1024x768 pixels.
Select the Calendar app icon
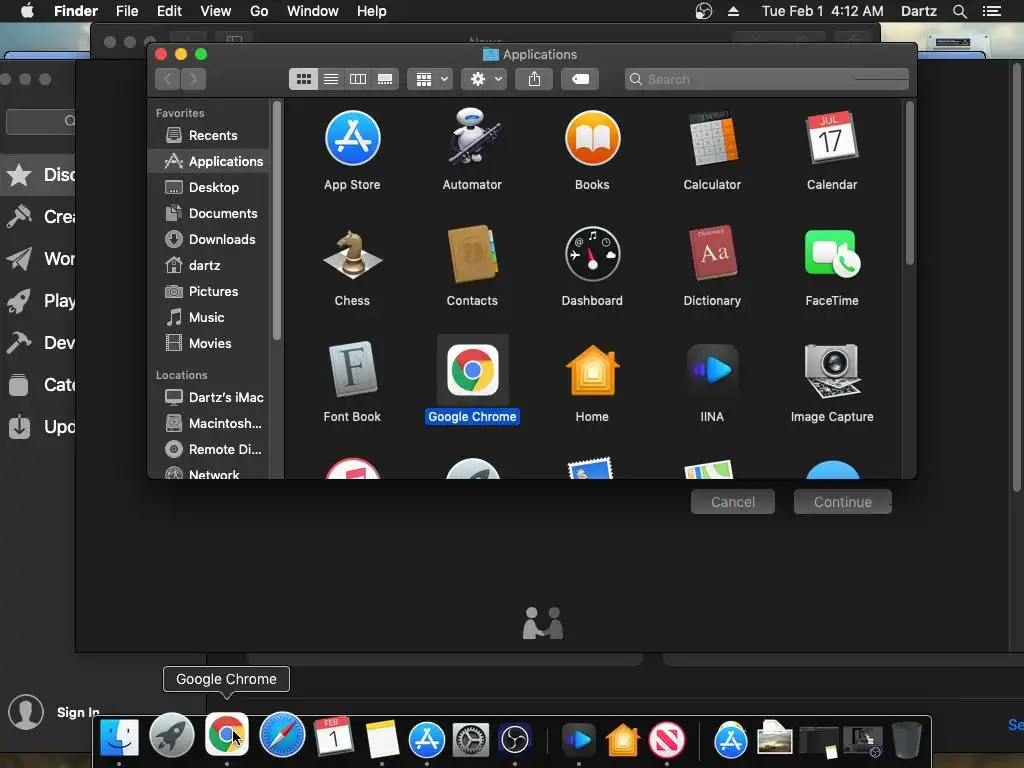pyautogui.click(x=832, y=137)
